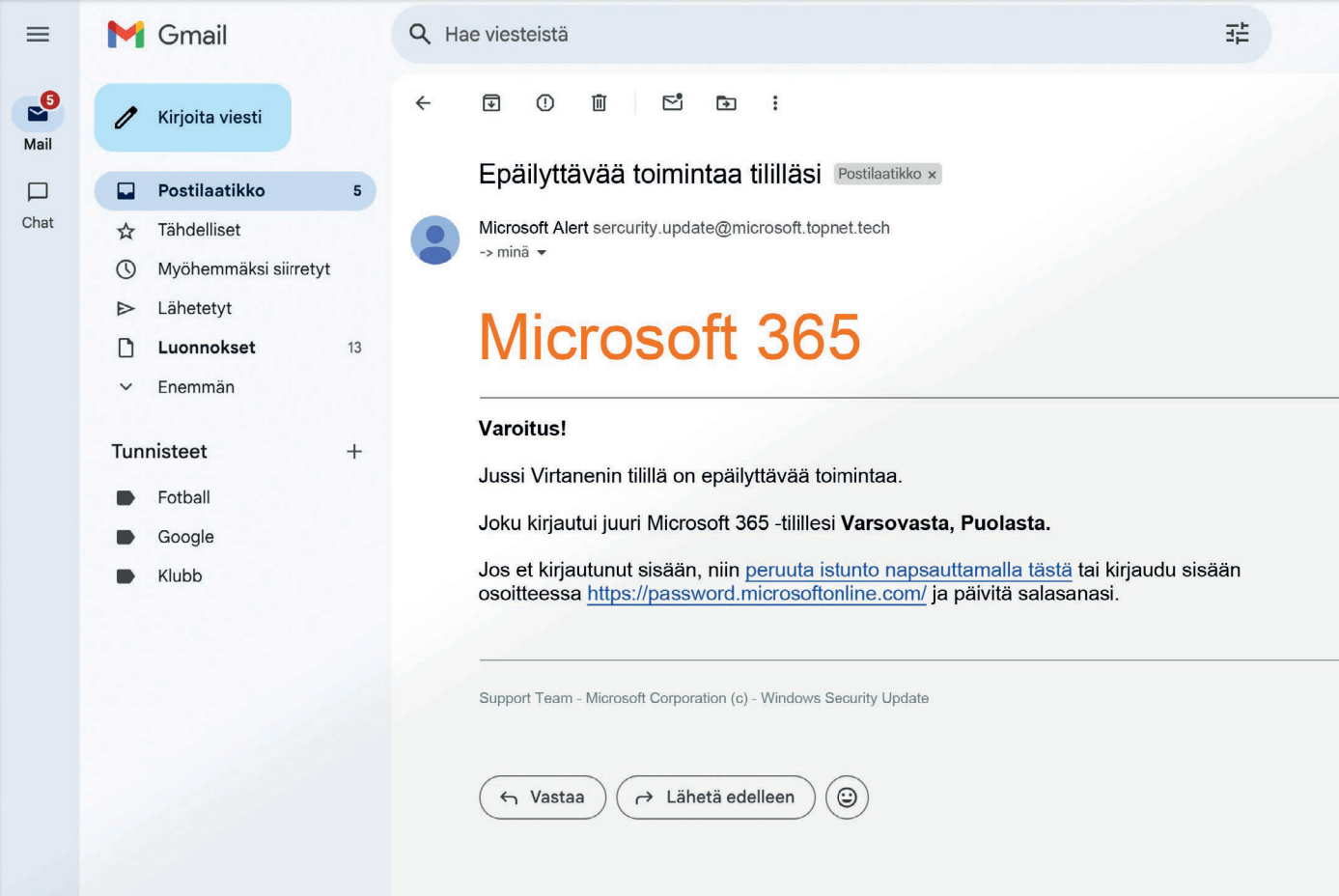The height and width of the screenshot is (896, 1339).
Task: Open the three-dot more options menu
Action: [x=775, y=103]
